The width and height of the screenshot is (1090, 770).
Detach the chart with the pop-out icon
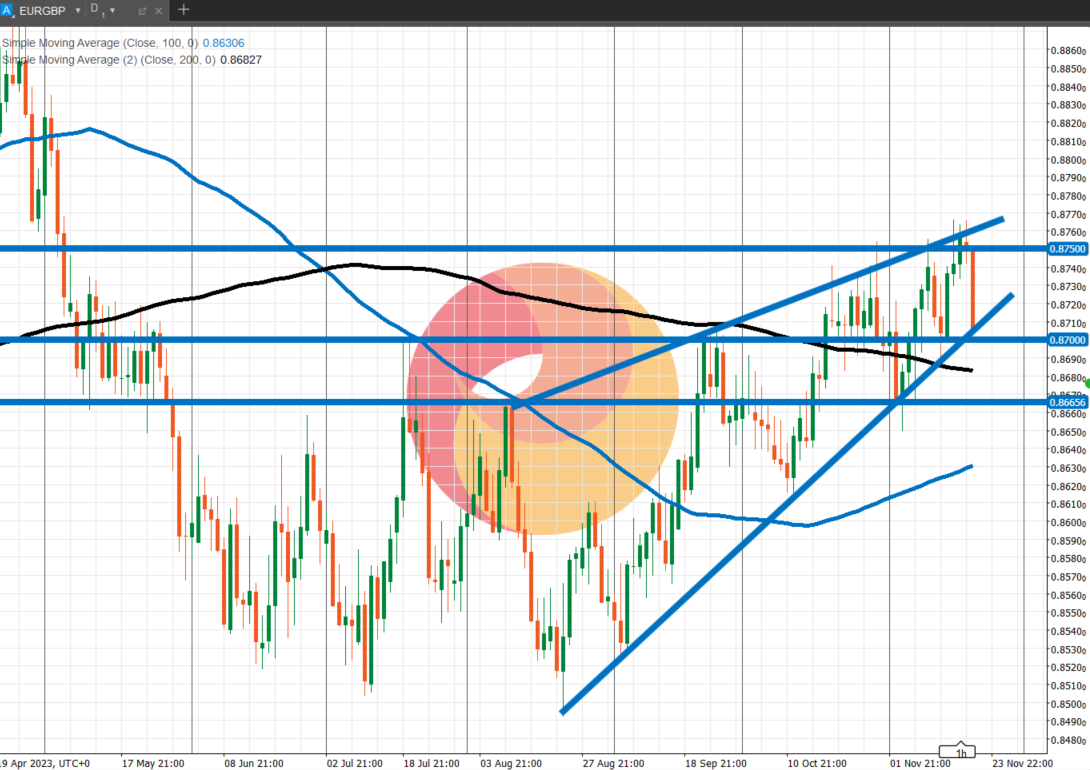point(142,11)
